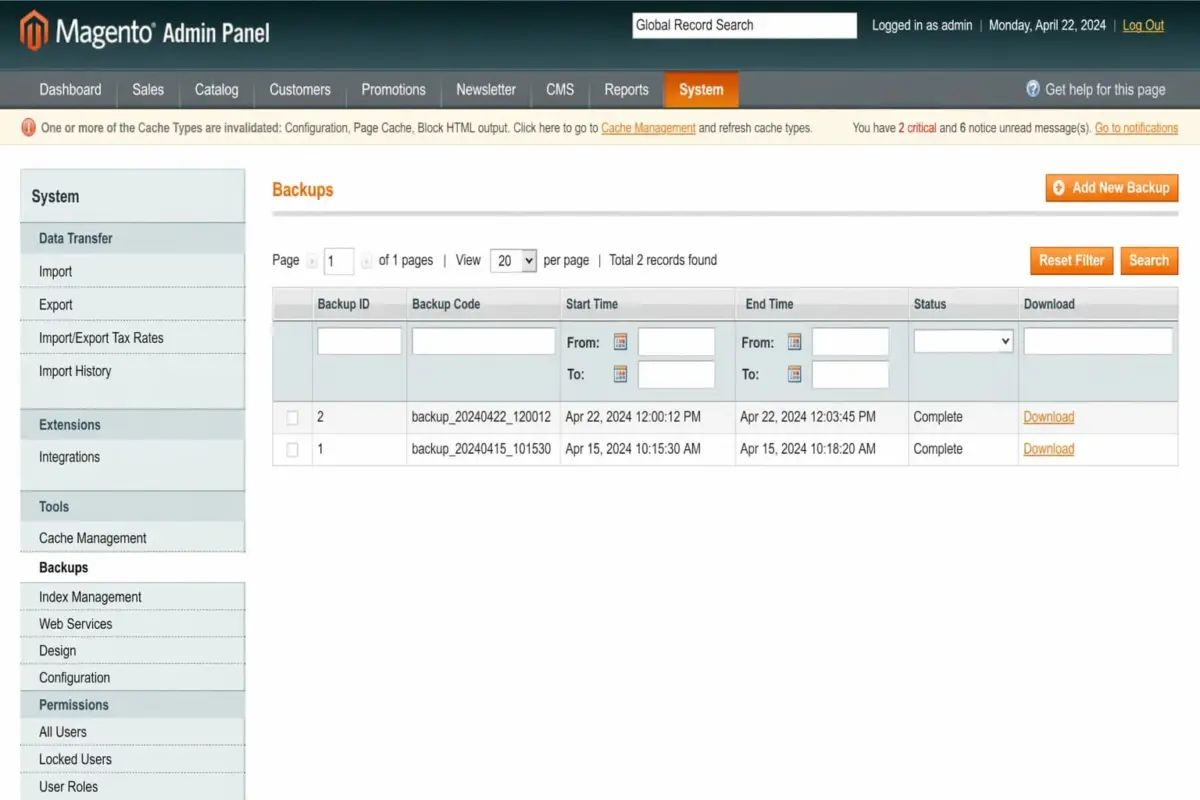1200x800 pixels.
Task: Open Export in sidebar
Action: (x=132, y=304)
